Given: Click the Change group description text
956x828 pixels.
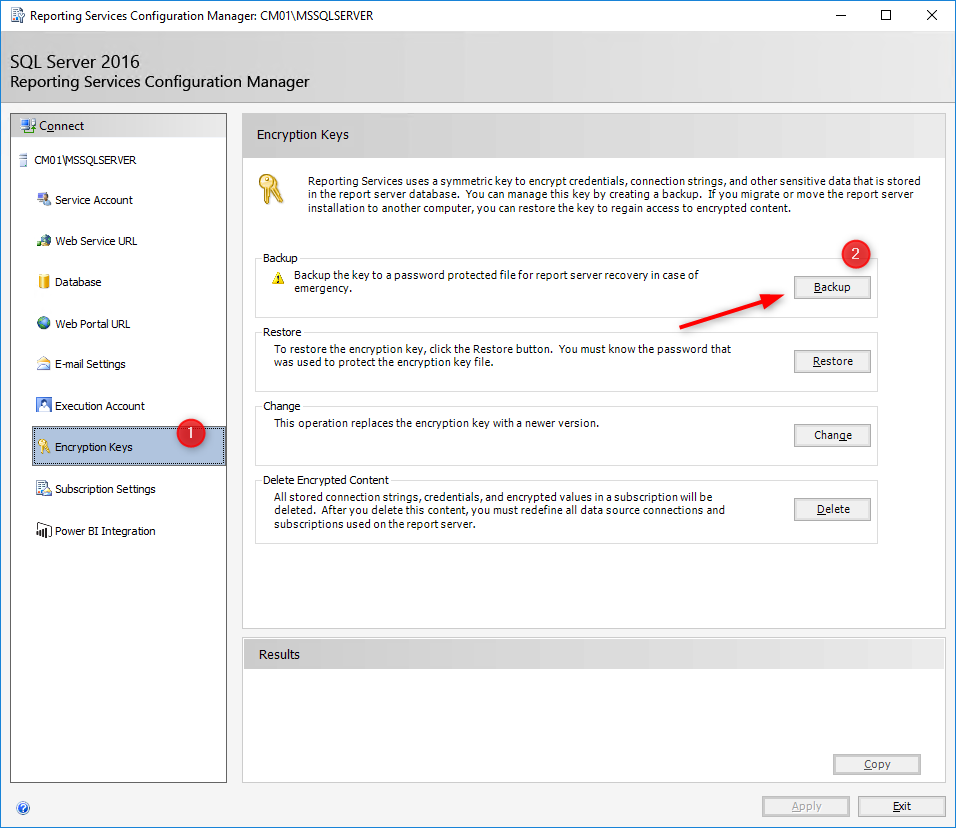Looking at the screenshot, I should click(437, 423).
